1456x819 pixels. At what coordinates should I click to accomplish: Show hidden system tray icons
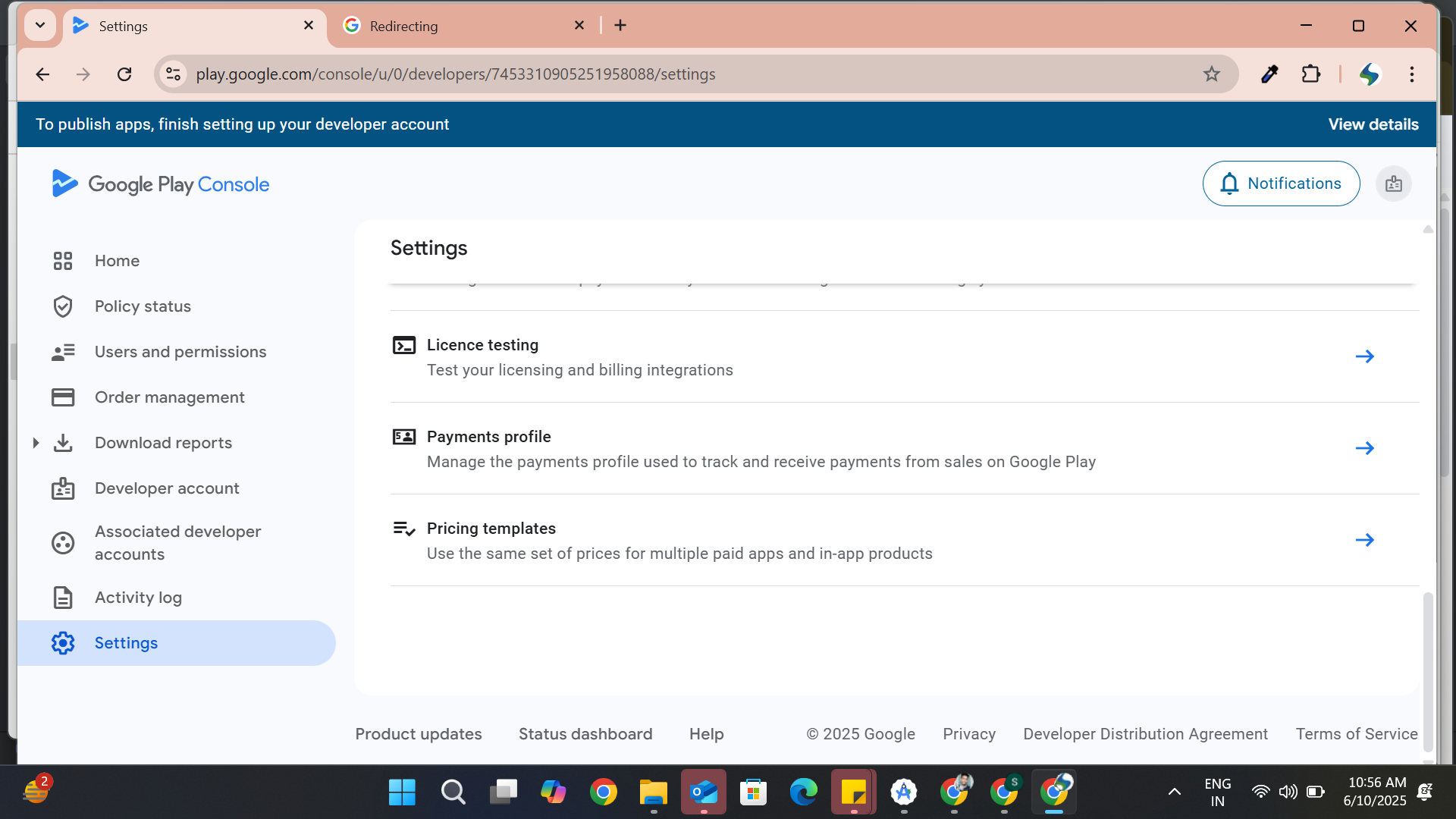pyautogui.click(x=1174, y=792)
